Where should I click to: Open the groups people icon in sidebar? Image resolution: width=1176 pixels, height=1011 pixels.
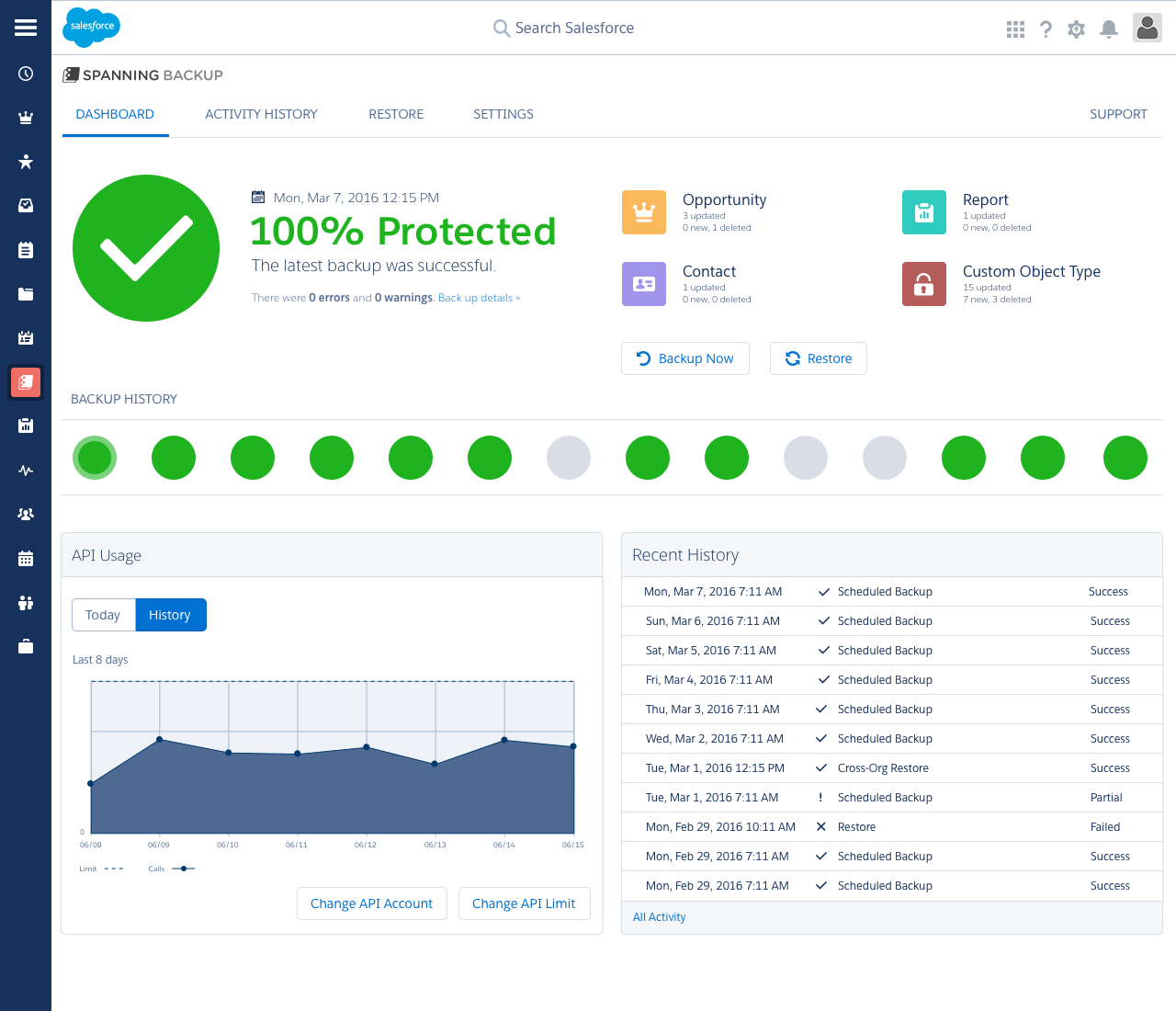click(x=26, y=515)
